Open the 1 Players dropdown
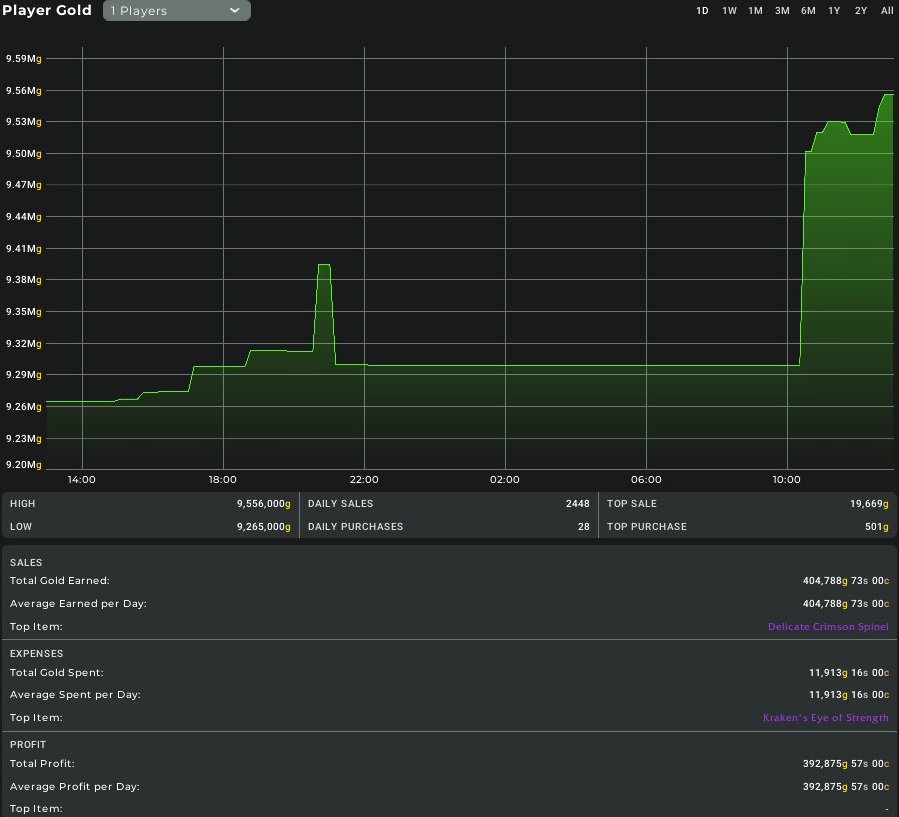899x817 pixels. (177, 11)
